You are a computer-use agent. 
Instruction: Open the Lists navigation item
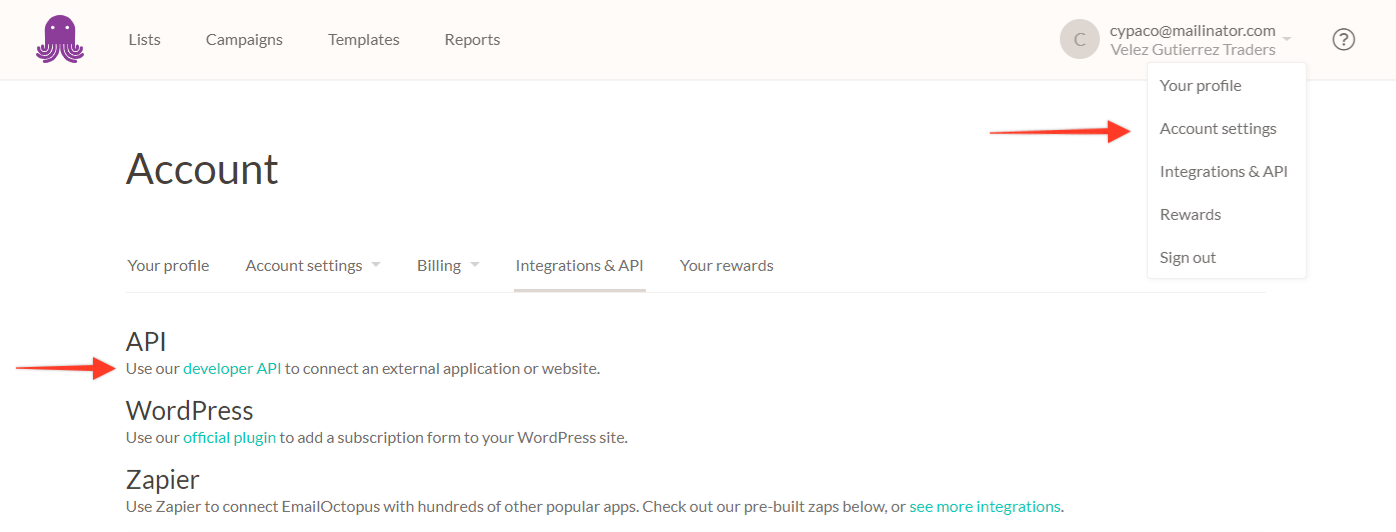tap(145, 40)
